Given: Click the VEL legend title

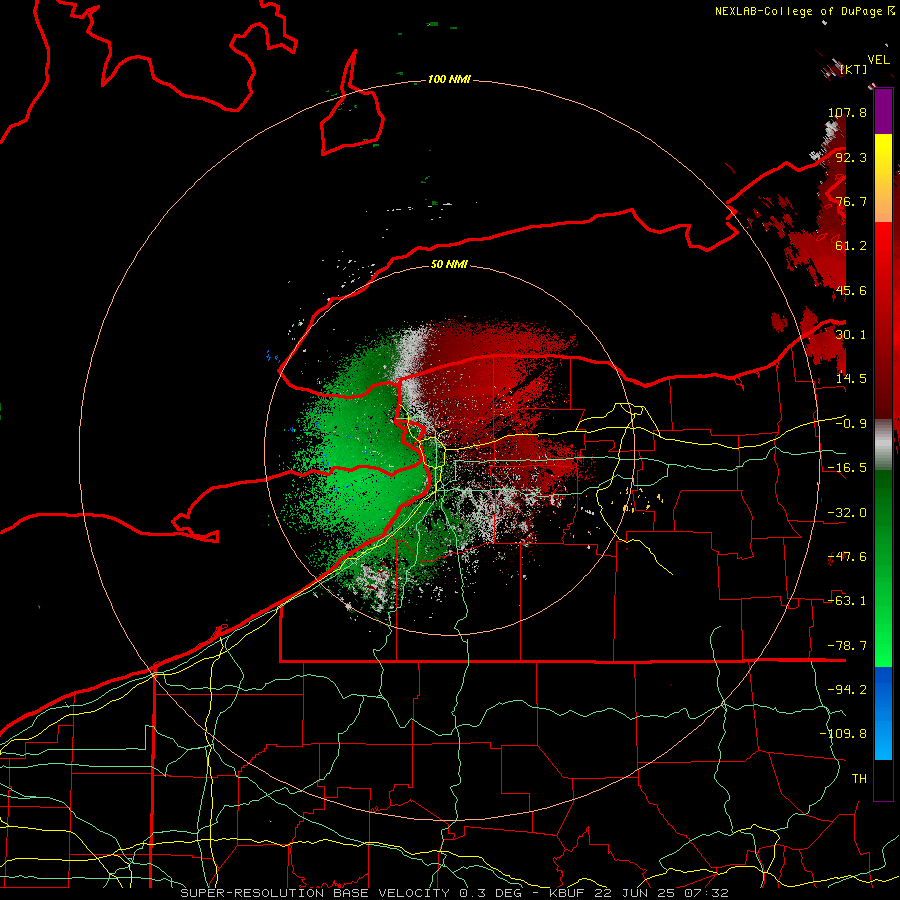Looking at the screenshot, I should (x=878, y=60).
